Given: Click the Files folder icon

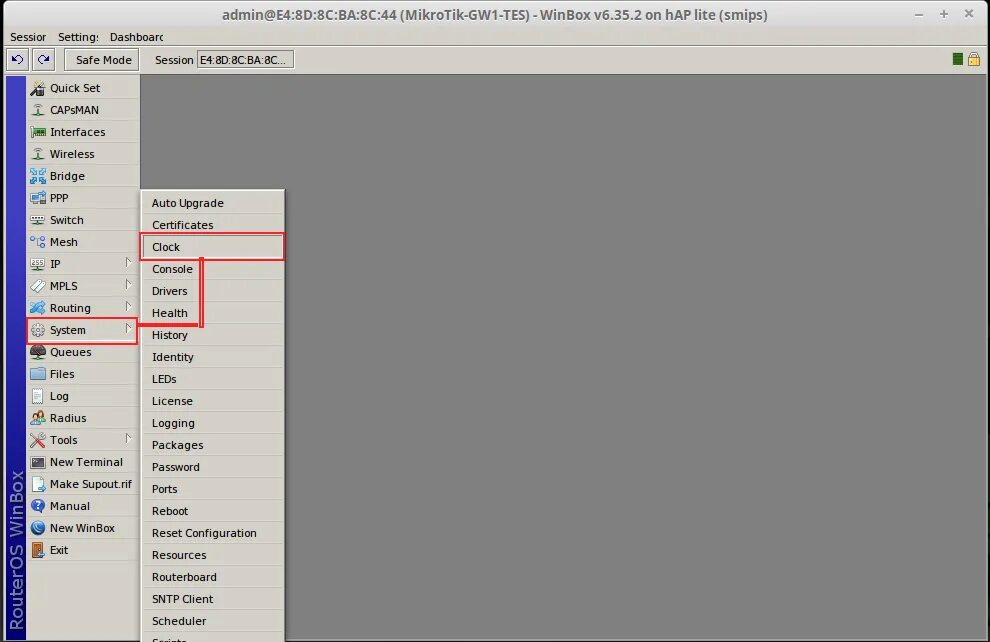Looking at the screenshot, I should (x=38, y=374).
